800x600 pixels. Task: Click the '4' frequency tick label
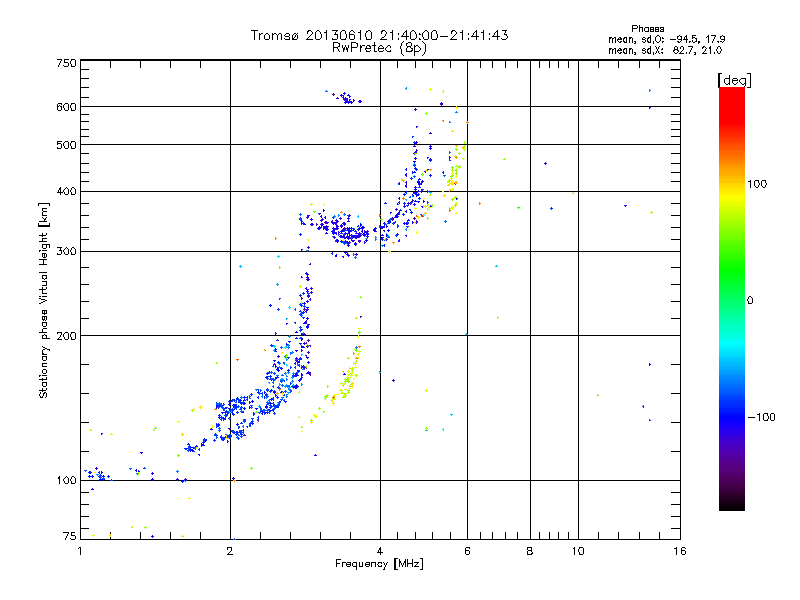[x=380, y=551]
